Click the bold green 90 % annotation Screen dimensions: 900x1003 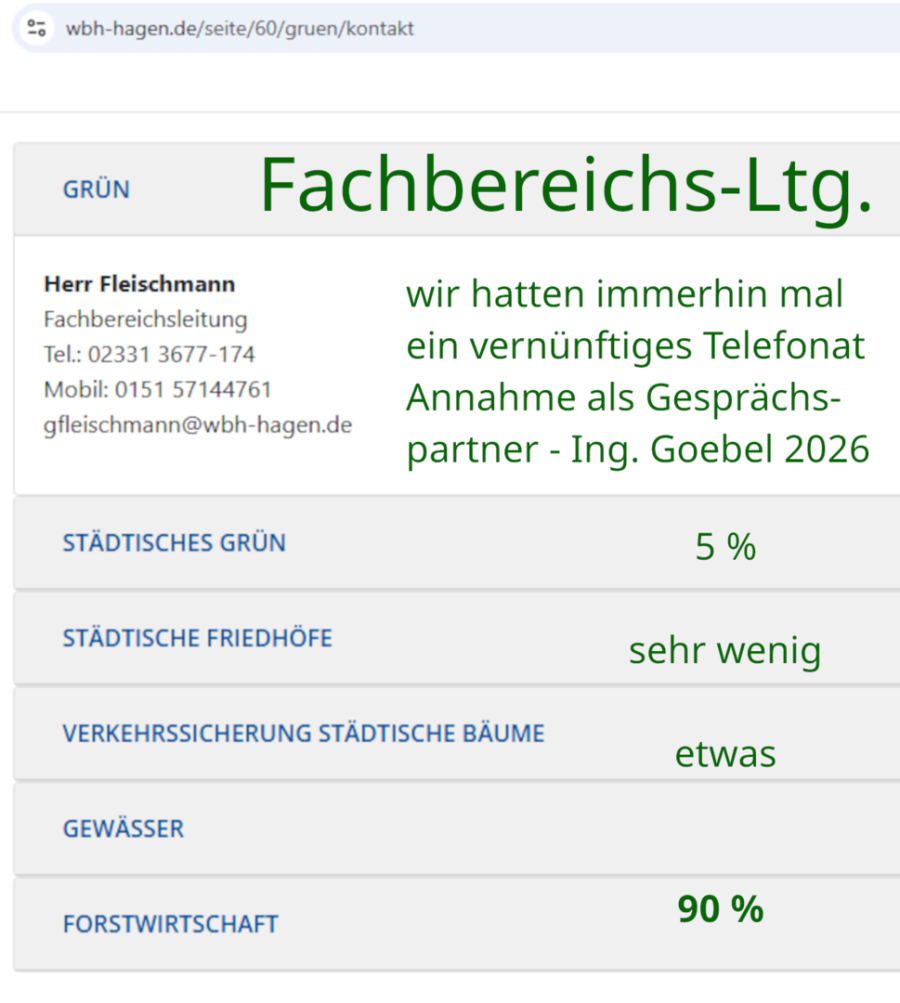click(720, 909)
